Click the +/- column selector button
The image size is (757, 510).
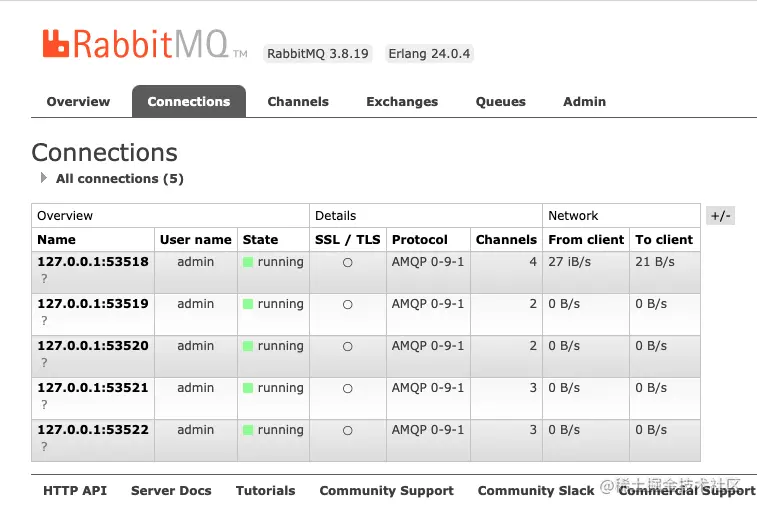pos(720,215)
